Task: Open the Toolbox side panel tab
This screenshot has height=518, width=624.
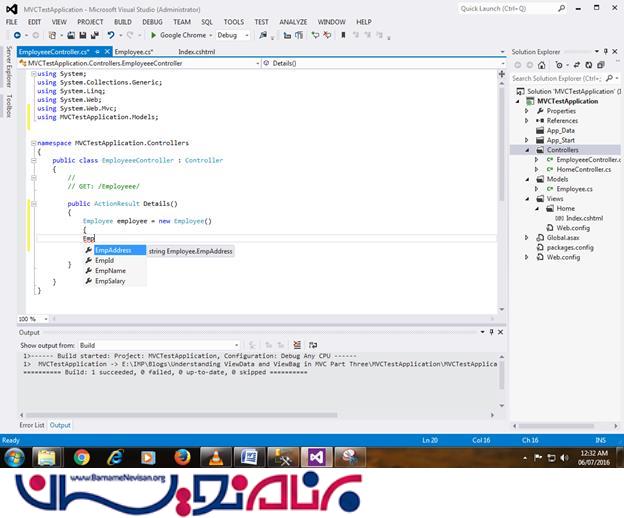Action: tap(9, 105)
